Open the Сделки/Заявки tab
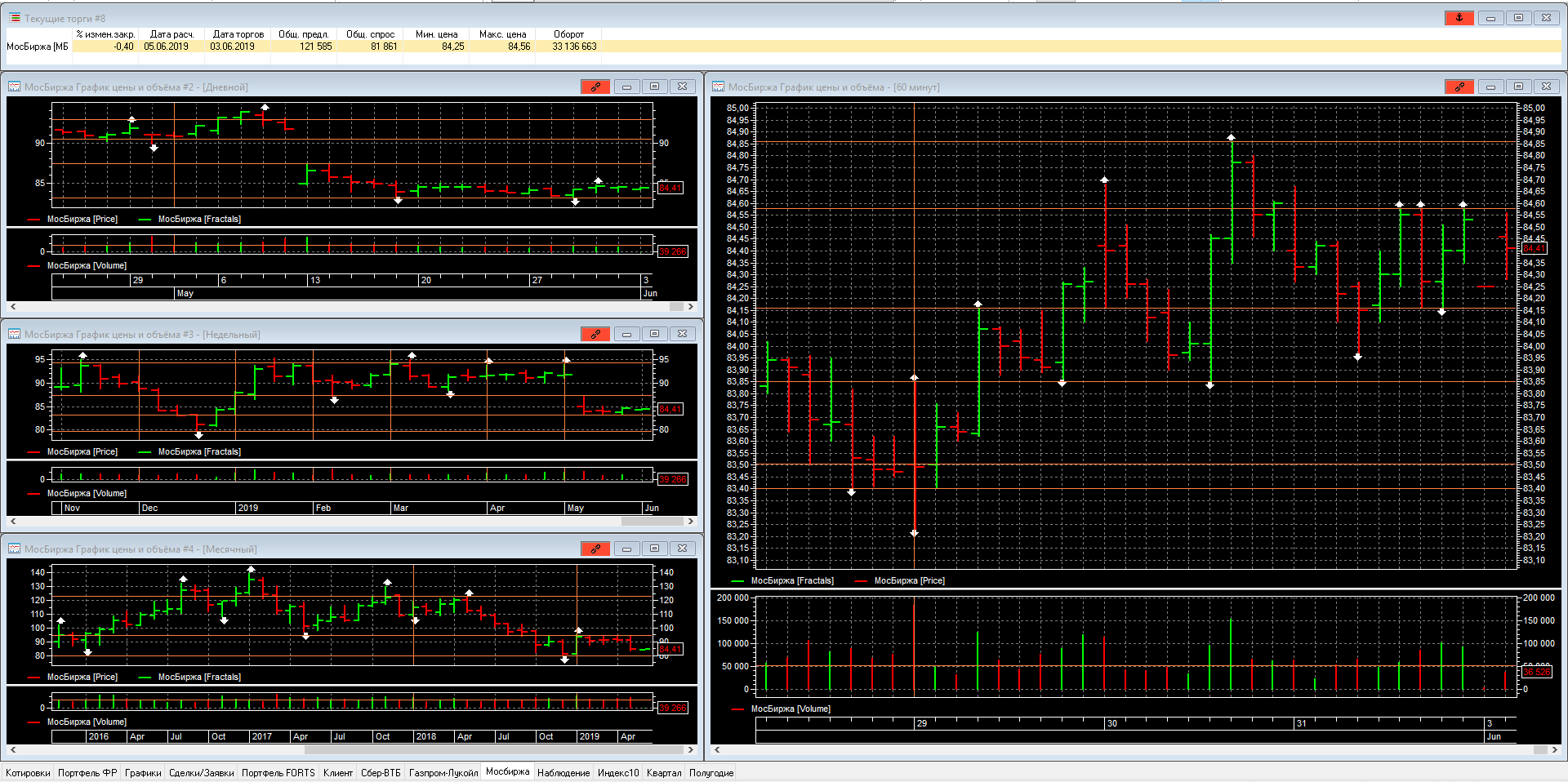 (201, 773)
